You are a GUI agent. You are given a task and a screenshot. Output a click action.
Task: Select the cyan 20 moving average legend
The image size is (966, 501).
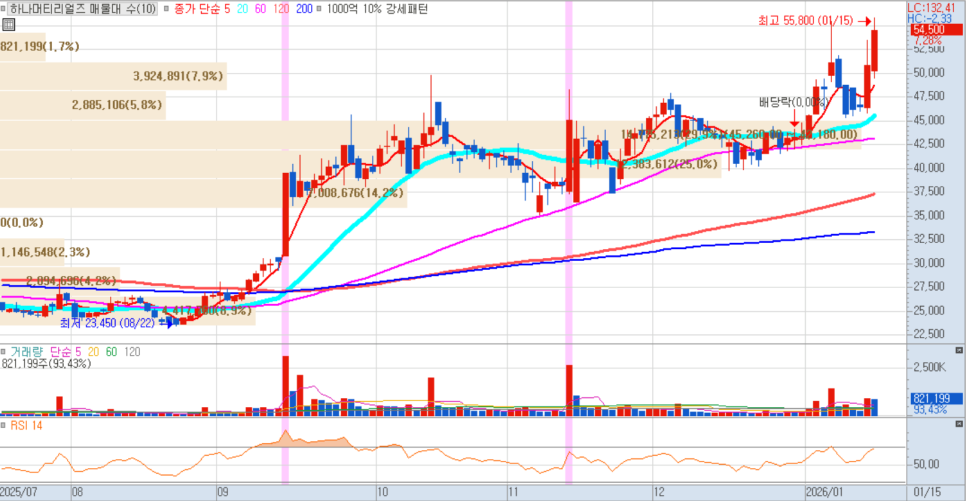click(242, 9)
